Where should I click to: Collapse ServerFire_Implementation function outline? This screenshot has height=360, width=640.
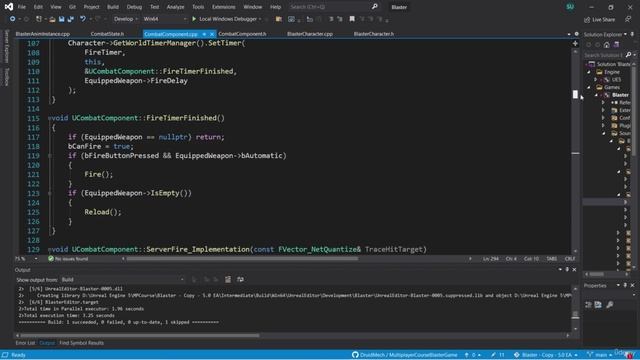point(49,249)
